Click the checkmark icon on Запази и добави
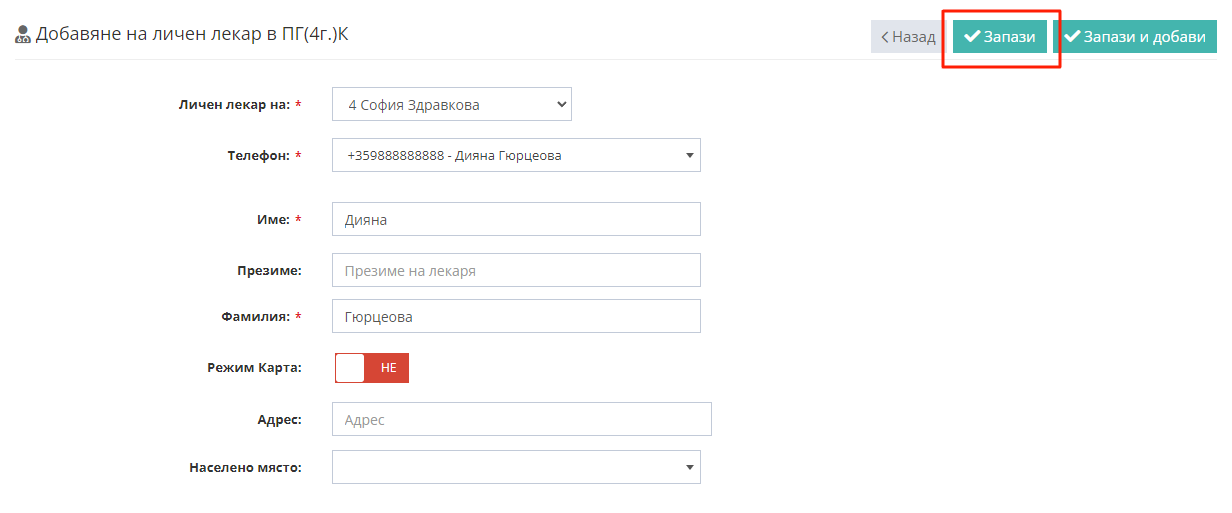This screenshot has height=513, width=1232. point(1072,37)
